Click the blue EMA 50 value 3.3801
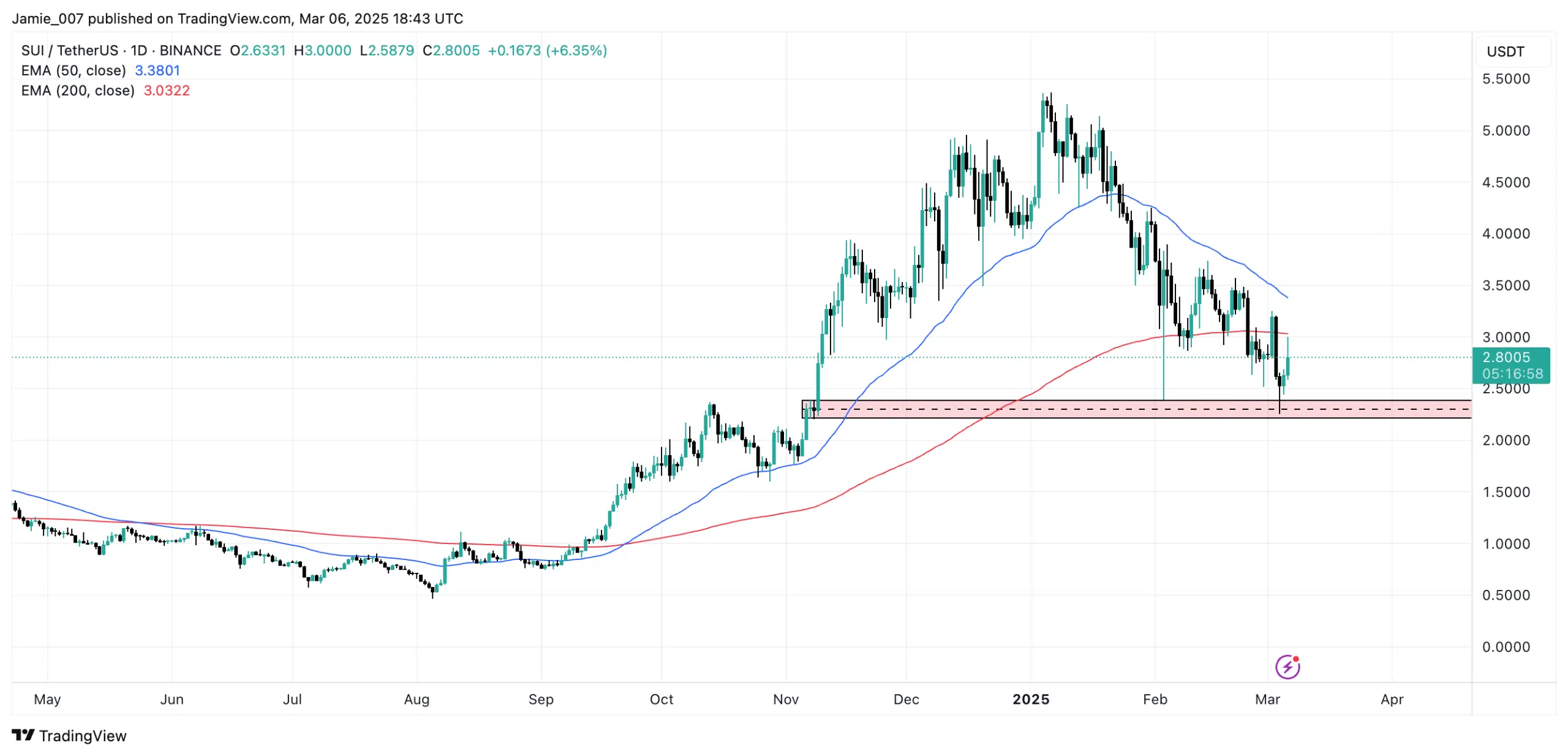Screen dimensions: 1568x756 [x=157, y=70]
